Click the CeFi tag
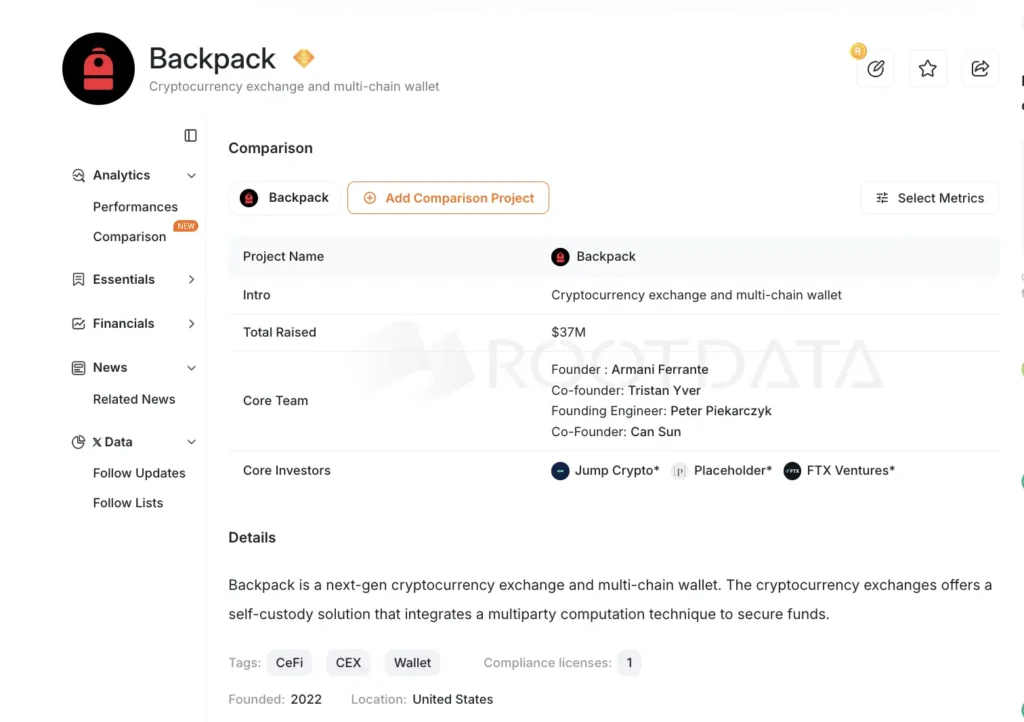The width and height of the screenshot is (1024, 722). 289,662
